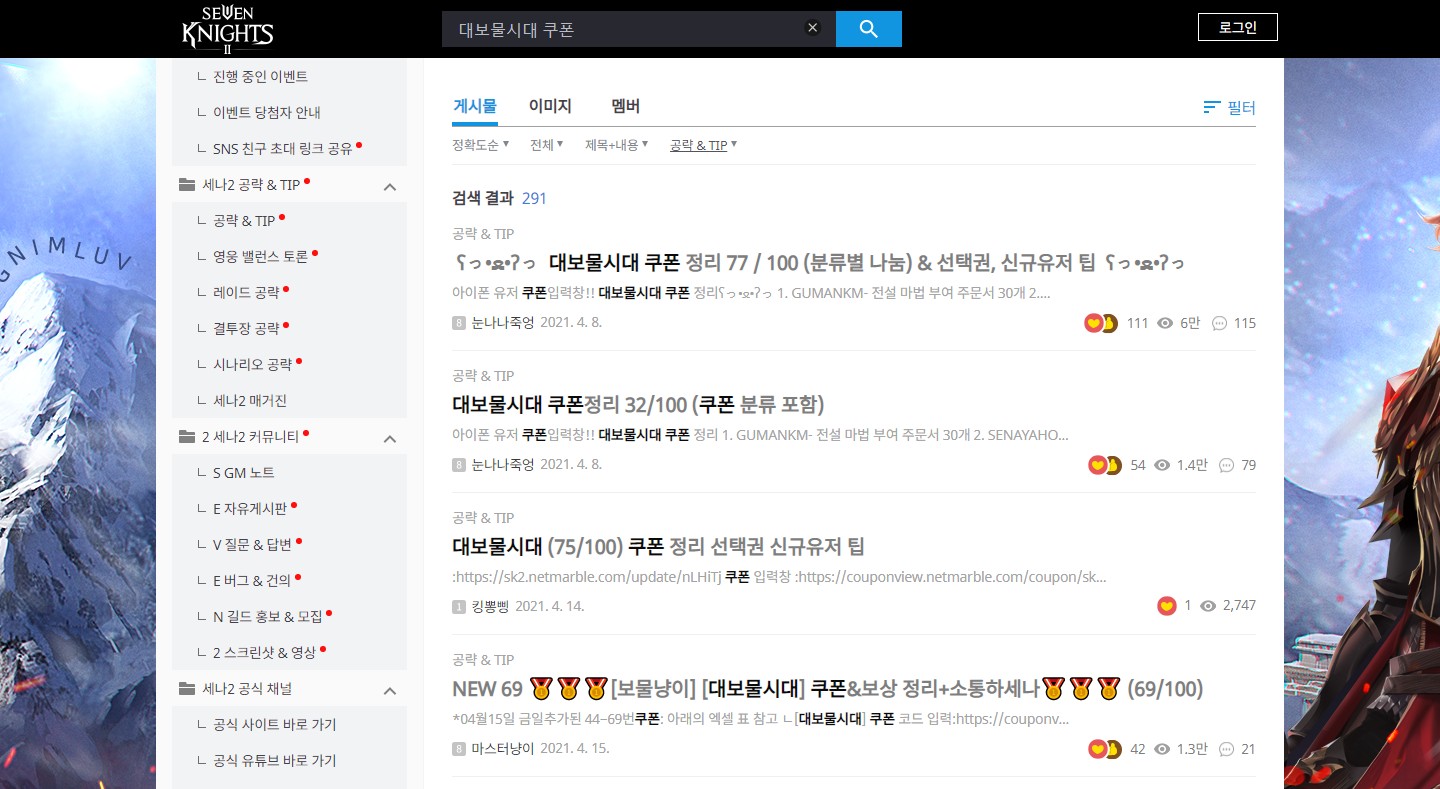Click reaction icons on the 77 / 100 post
This screenshot has width=1440, height=789.
(x=1100, y=323)
